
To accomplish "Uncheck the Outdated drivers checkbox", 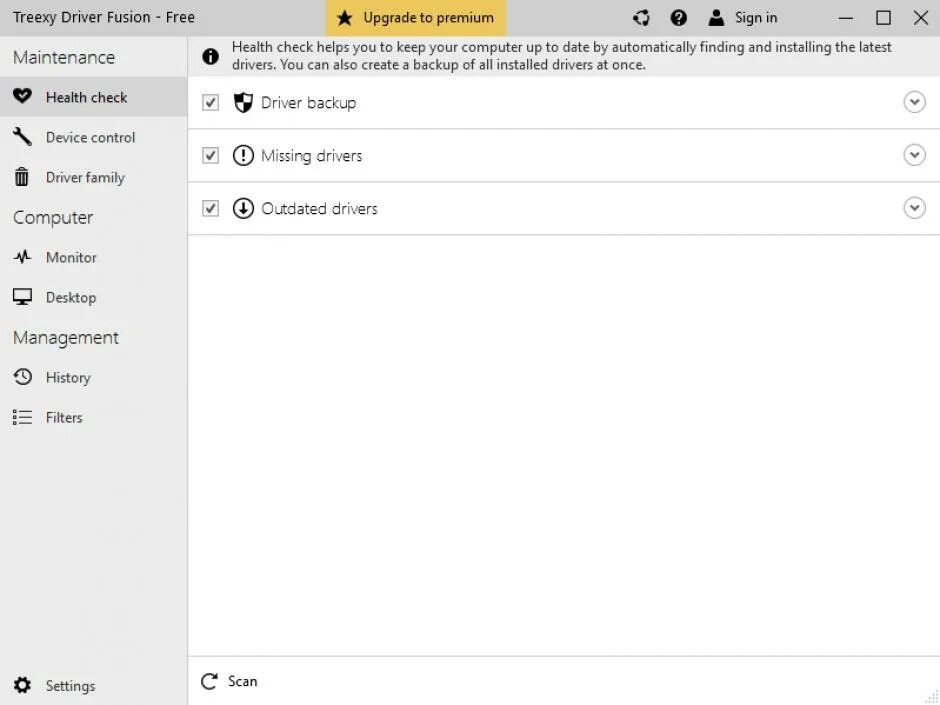I will pos(210,208).
